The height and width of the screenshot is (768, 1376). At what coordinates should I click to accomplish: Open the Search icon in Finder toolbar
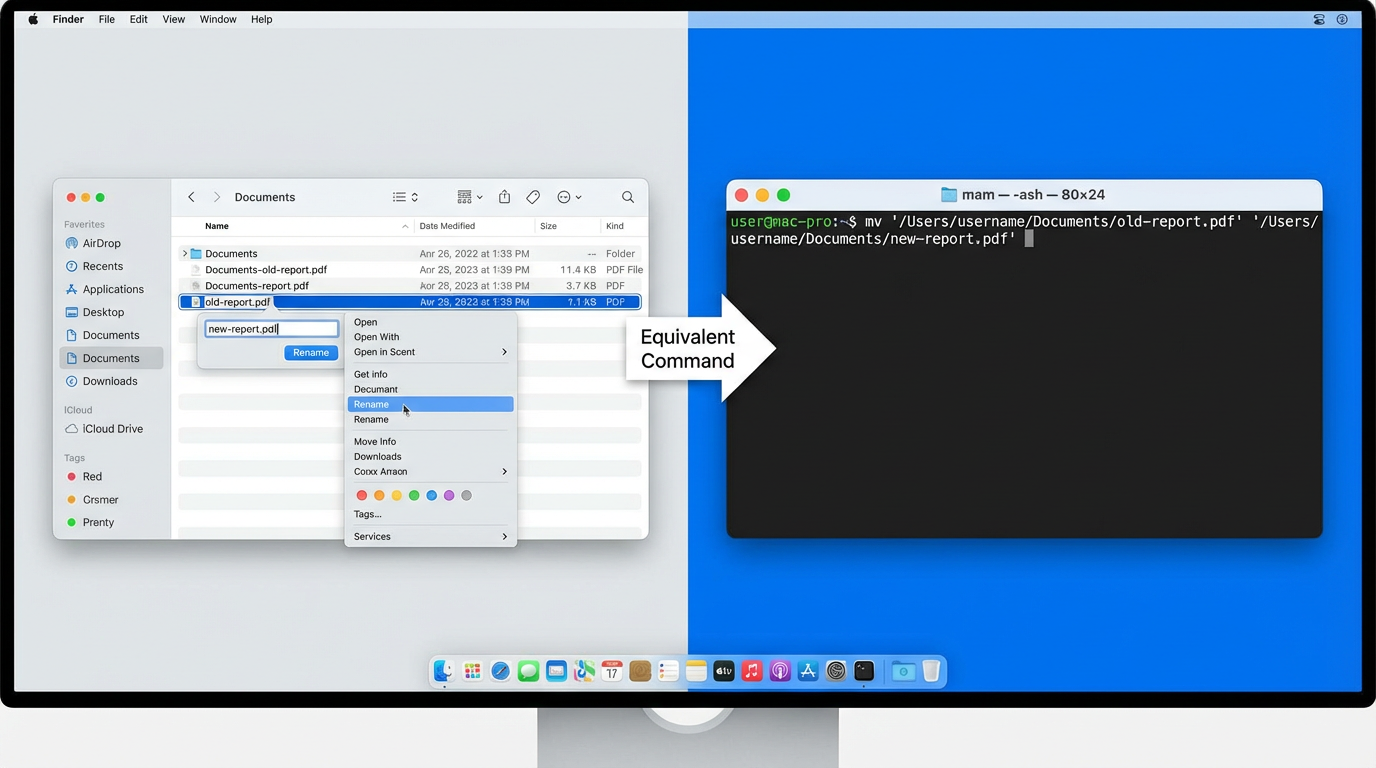(627, 197)
